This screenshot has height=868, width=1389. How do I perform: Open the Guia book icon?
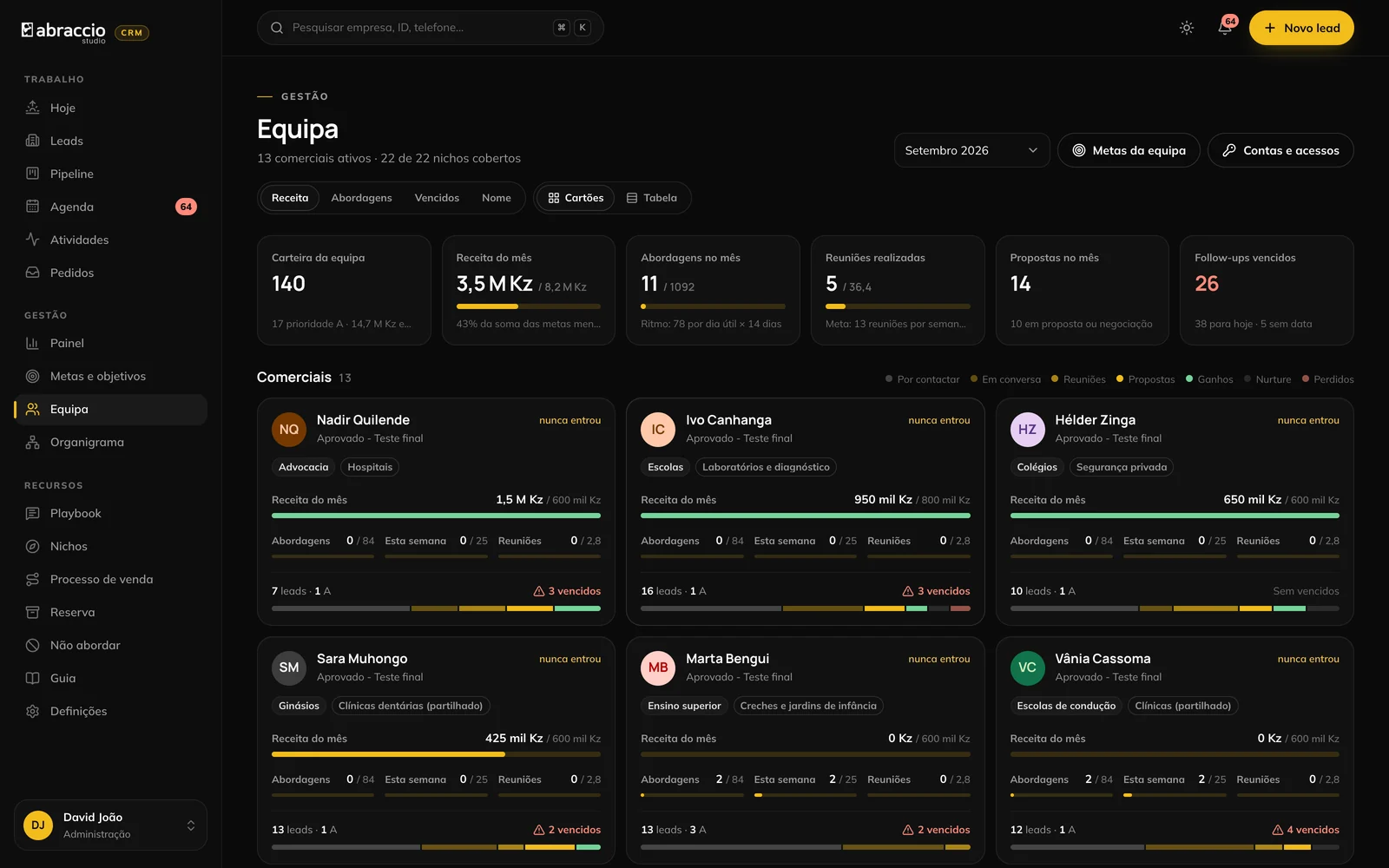point(32,678)
